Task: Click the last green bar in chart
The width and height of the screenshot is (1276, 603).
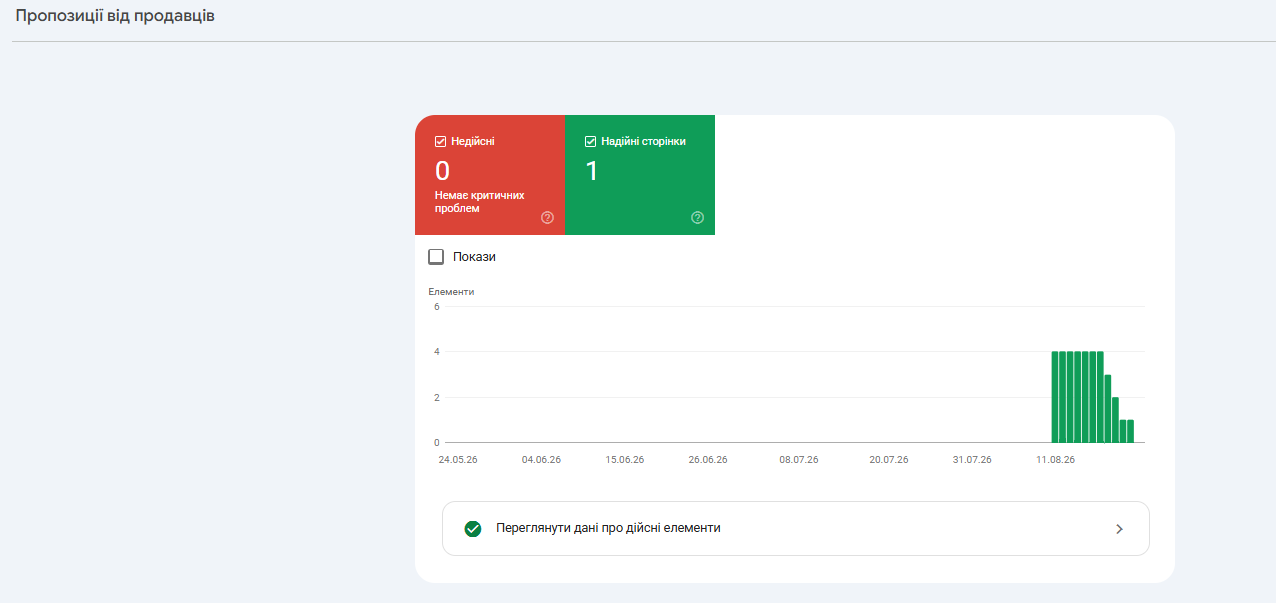Action: (x=1130, y=431)
